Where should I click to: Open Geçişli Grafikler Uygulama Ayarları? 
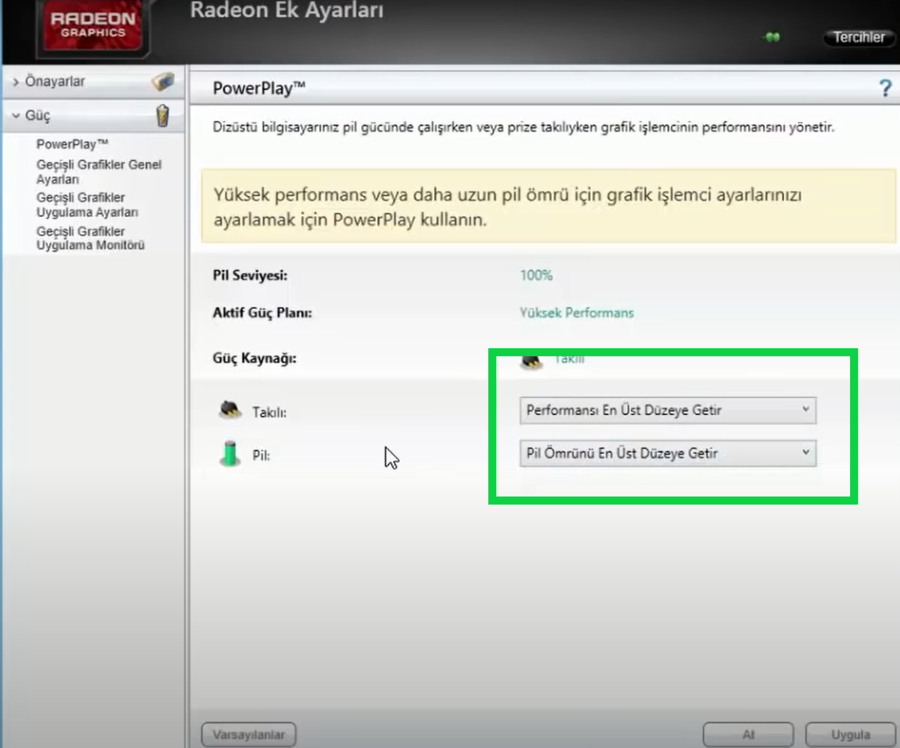[87, 204]
